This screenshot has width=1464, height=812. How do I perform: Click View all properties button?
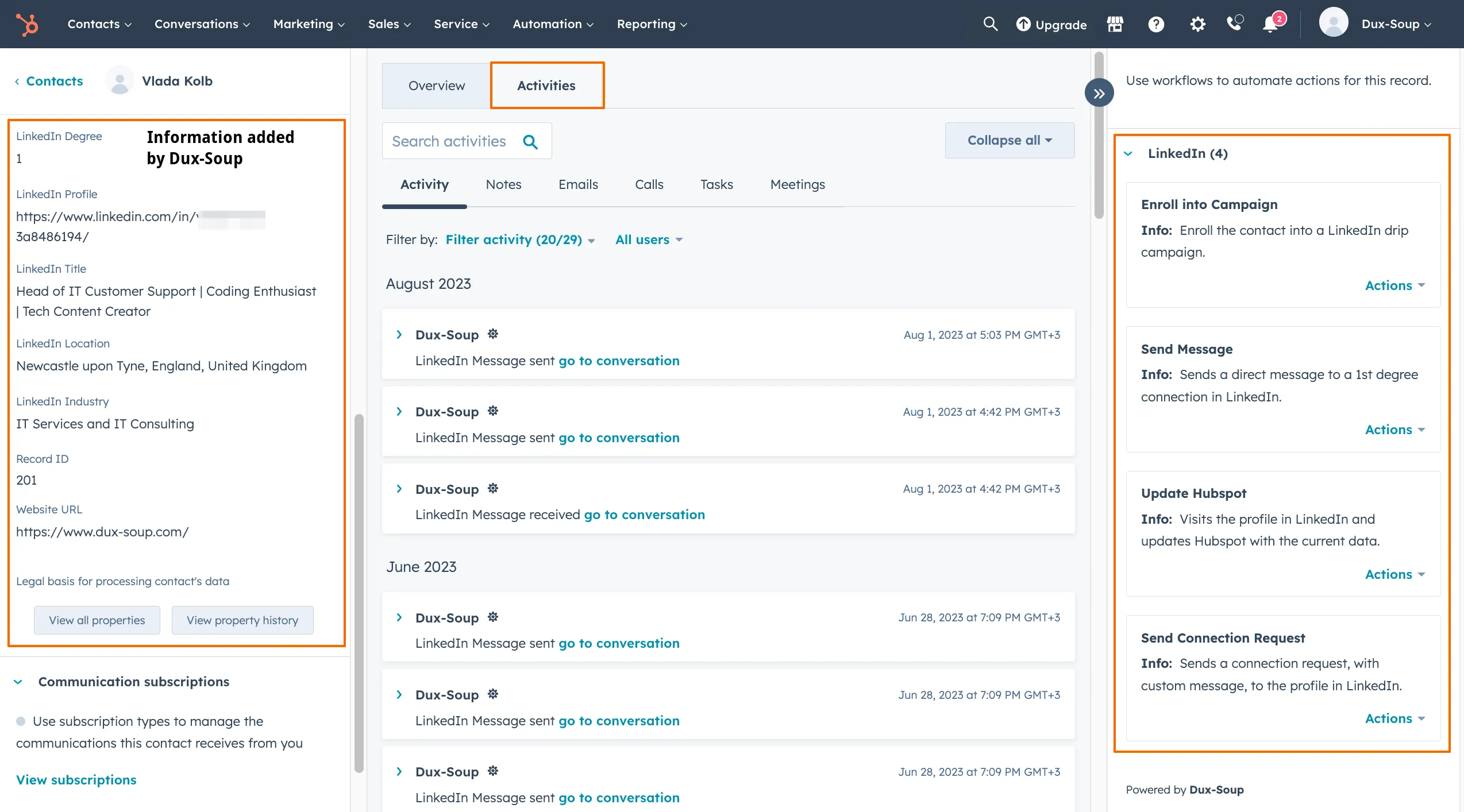(x=97, y=620)
